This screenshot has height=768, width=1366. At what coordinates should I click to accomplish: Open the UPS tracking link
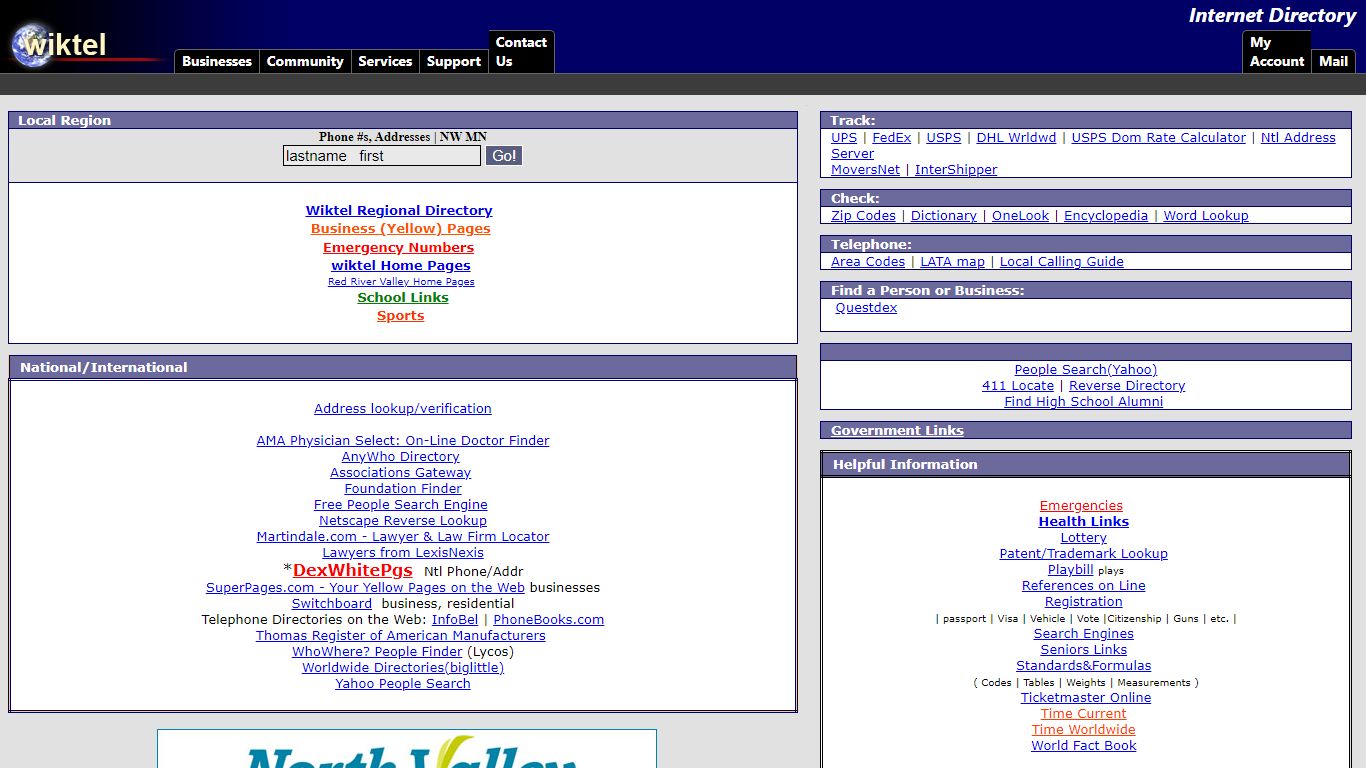coord(844,138)
